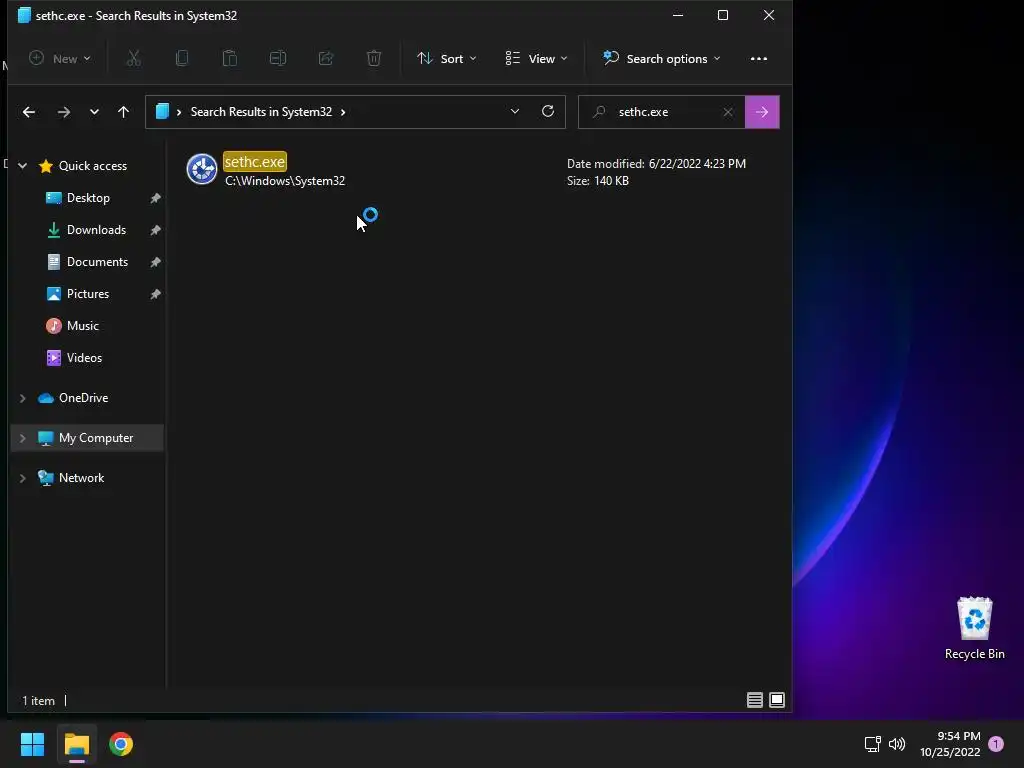Screen dimensions: 1024x768
Task: Click File Explorer in taskbar
Action: [x=76, y=744]
